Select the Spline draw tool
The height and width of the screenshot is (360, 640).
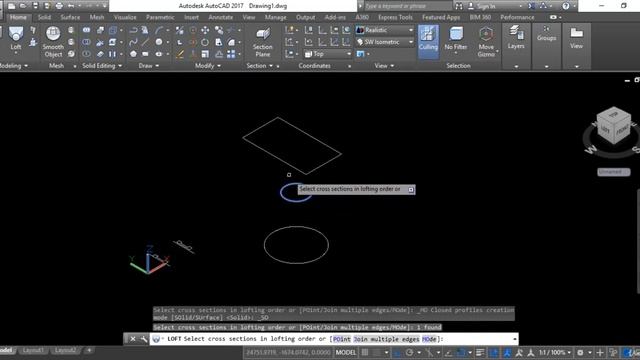pos(133,42)
